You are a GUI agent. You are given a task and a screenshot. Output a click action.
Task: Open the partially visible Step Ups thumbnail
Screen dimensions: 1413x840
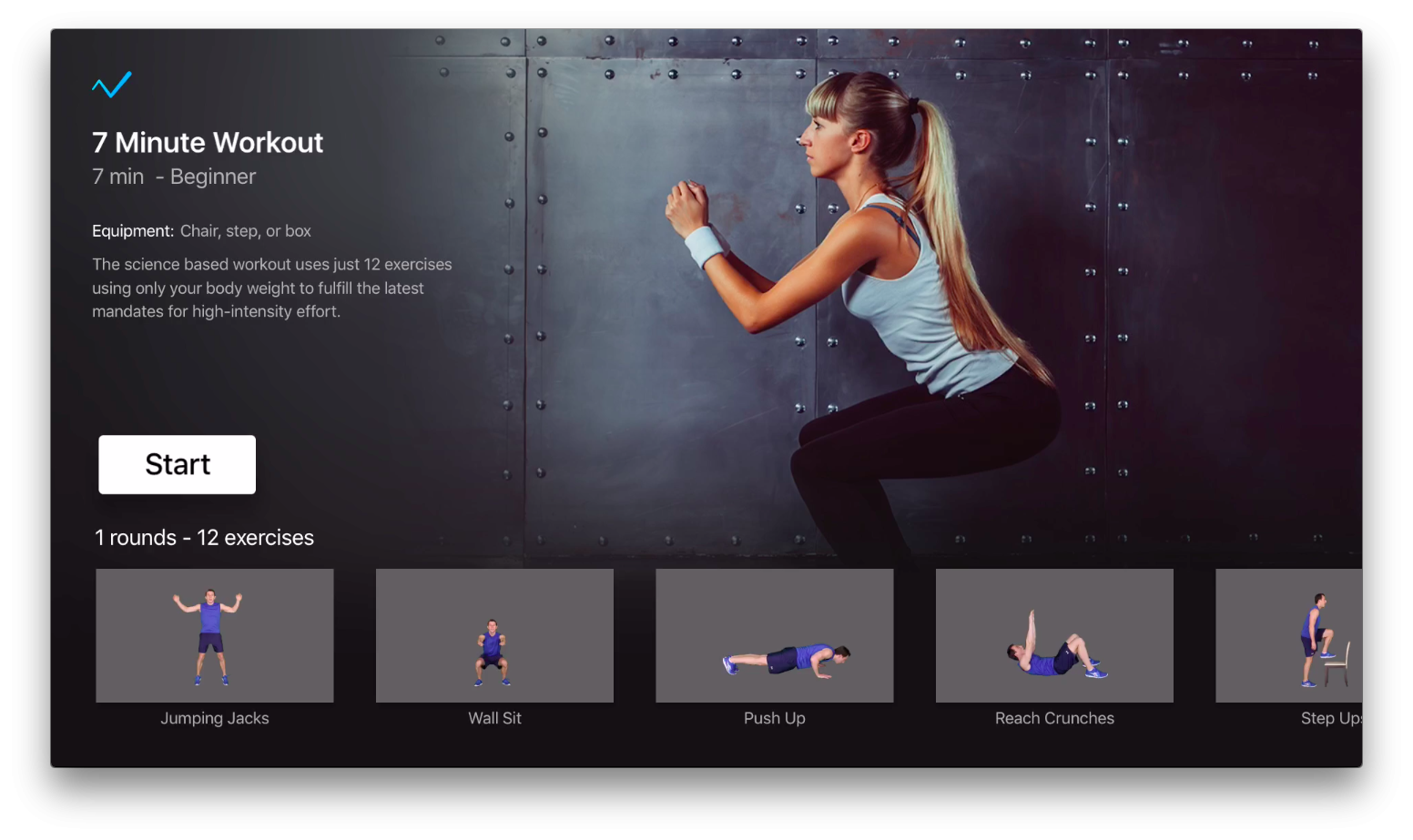(x=1288, y=635)
